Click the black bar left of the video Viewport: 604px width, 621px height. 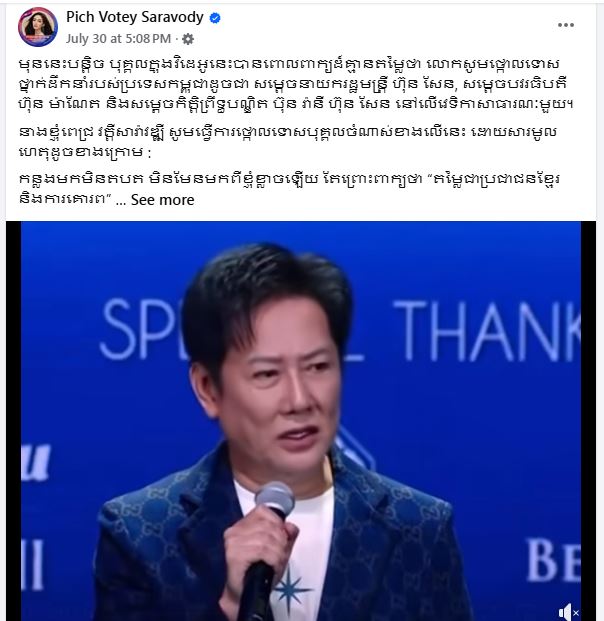point(13,421)
